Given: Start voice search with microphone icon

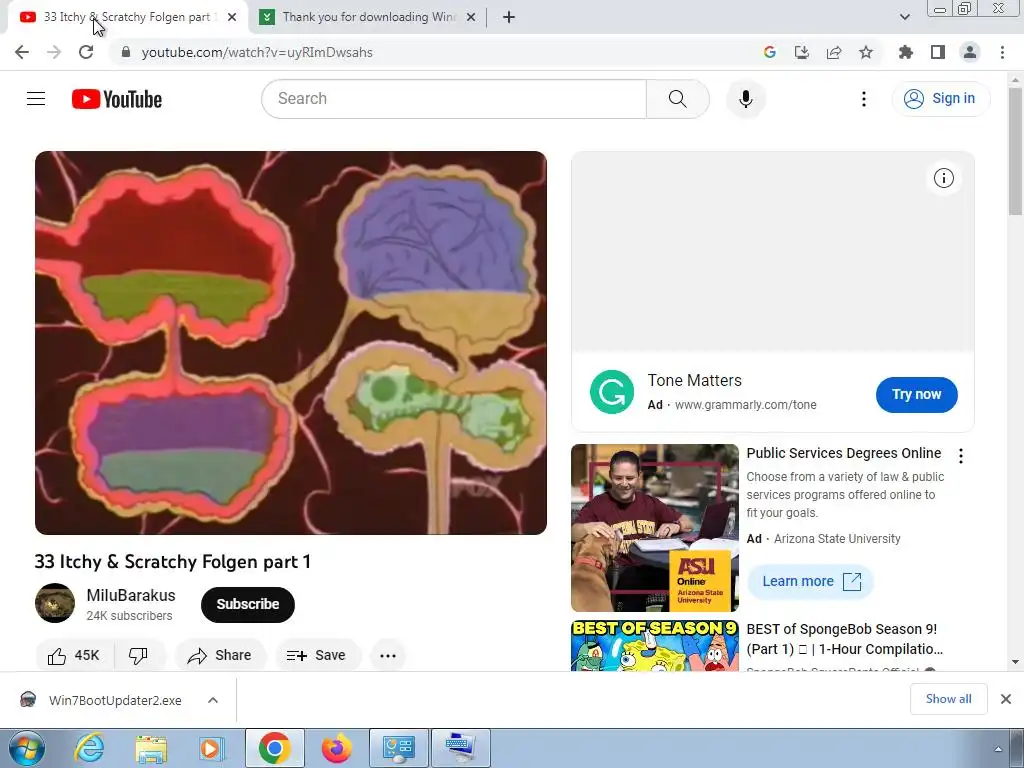Looking at the screenshot, I should 746,99.
